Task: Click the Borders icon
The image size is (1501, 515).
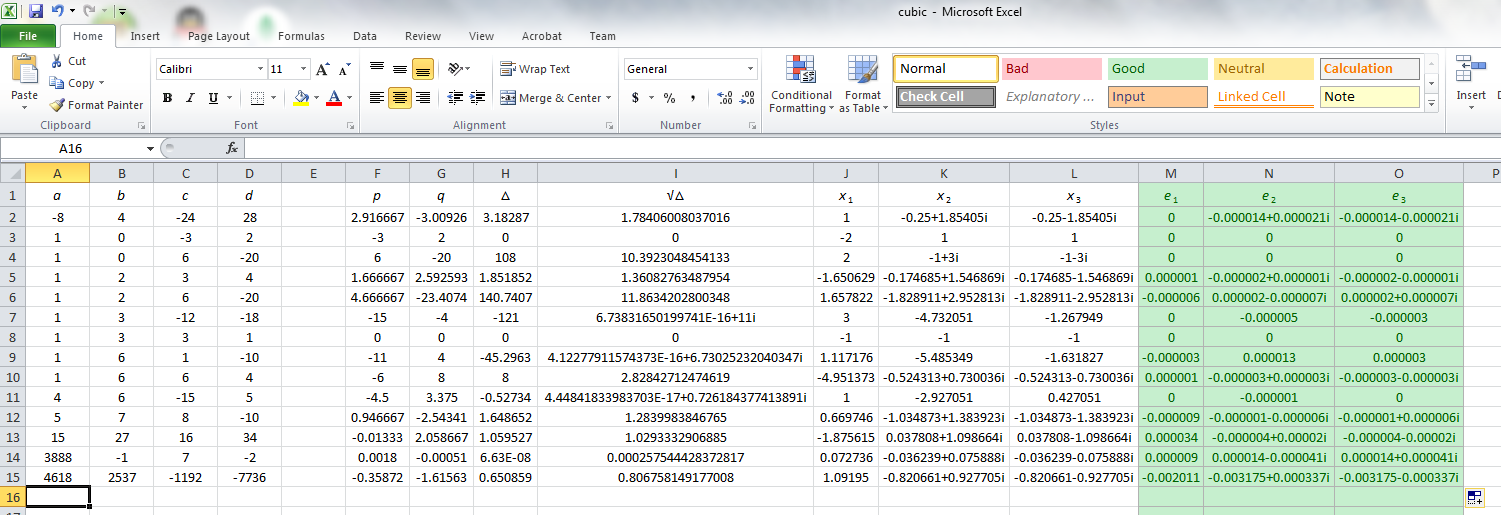Action: pyautogui.click(x=258, y=98)
